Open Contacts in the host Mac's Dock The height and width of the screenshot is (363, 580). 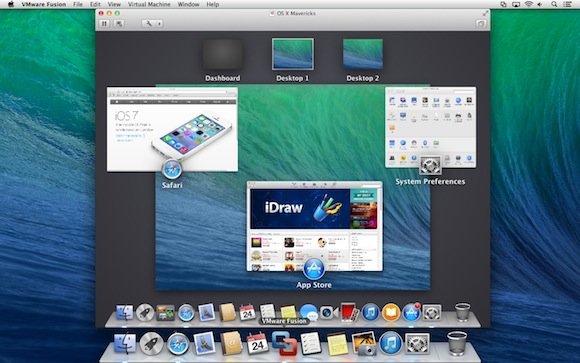tap(231, 343)
